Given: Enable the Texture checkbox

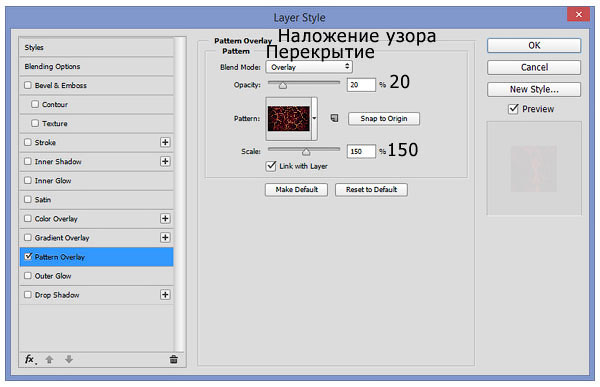Looking at the screenshot, I should 35,123.
